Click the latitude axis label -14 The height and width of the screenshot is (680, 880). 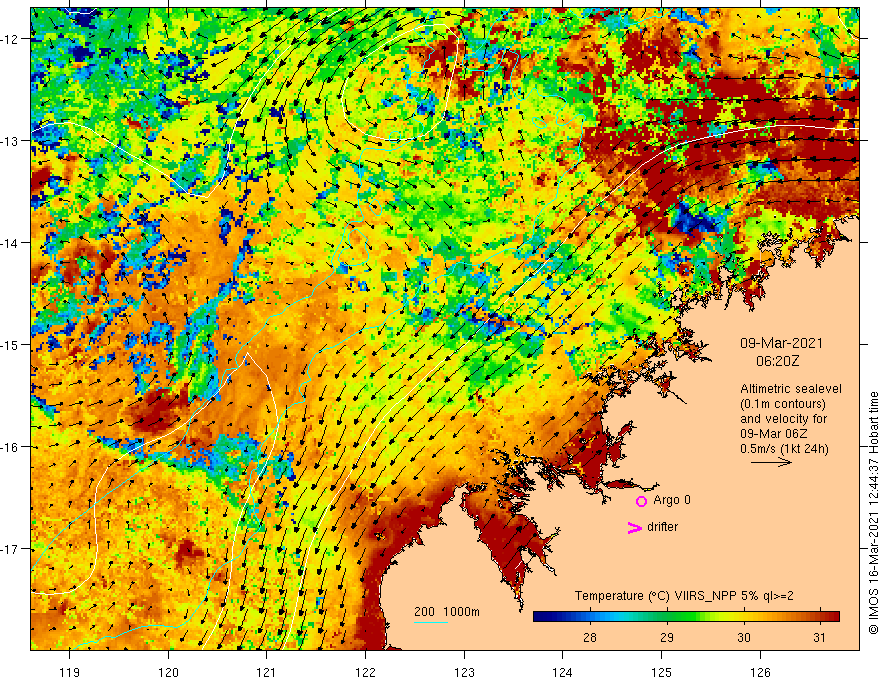[x=10, y=243]
